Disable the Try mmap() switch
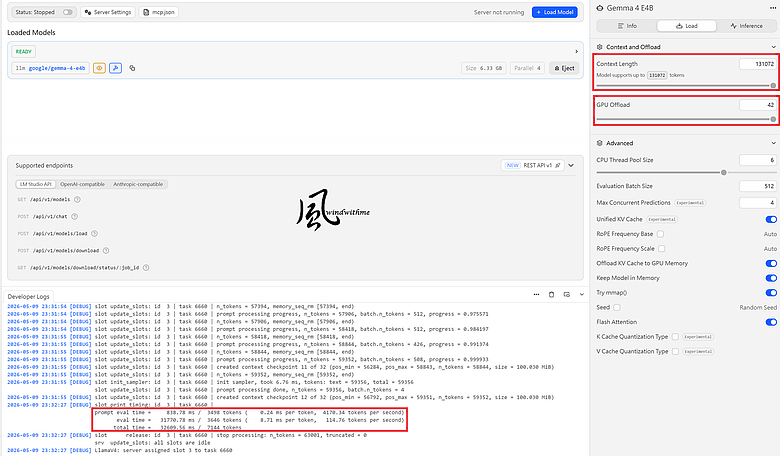The image size is (780, 456). coord(771,292)
